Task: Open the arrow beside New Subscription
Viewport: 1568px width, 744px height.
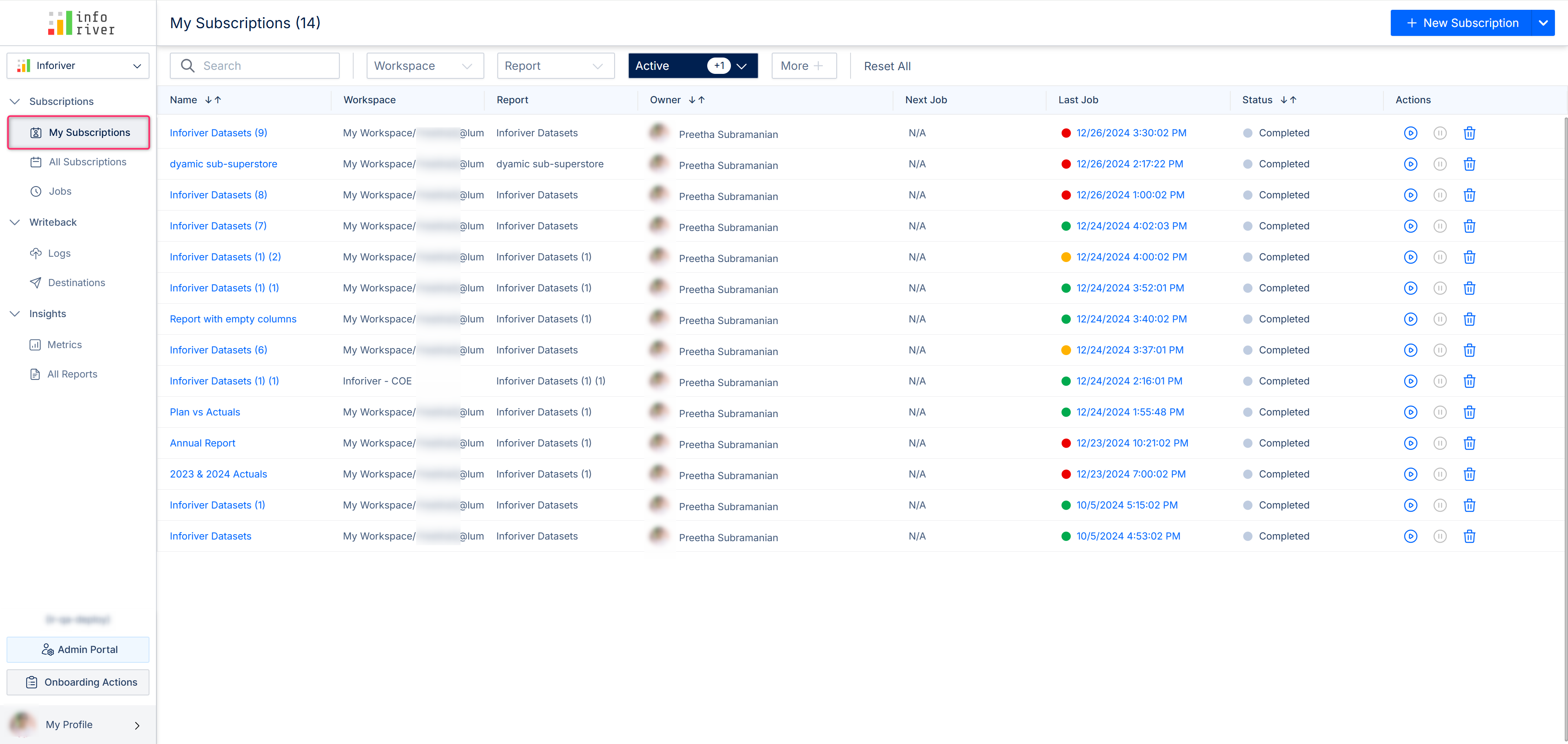Action: coord(1542,23)
